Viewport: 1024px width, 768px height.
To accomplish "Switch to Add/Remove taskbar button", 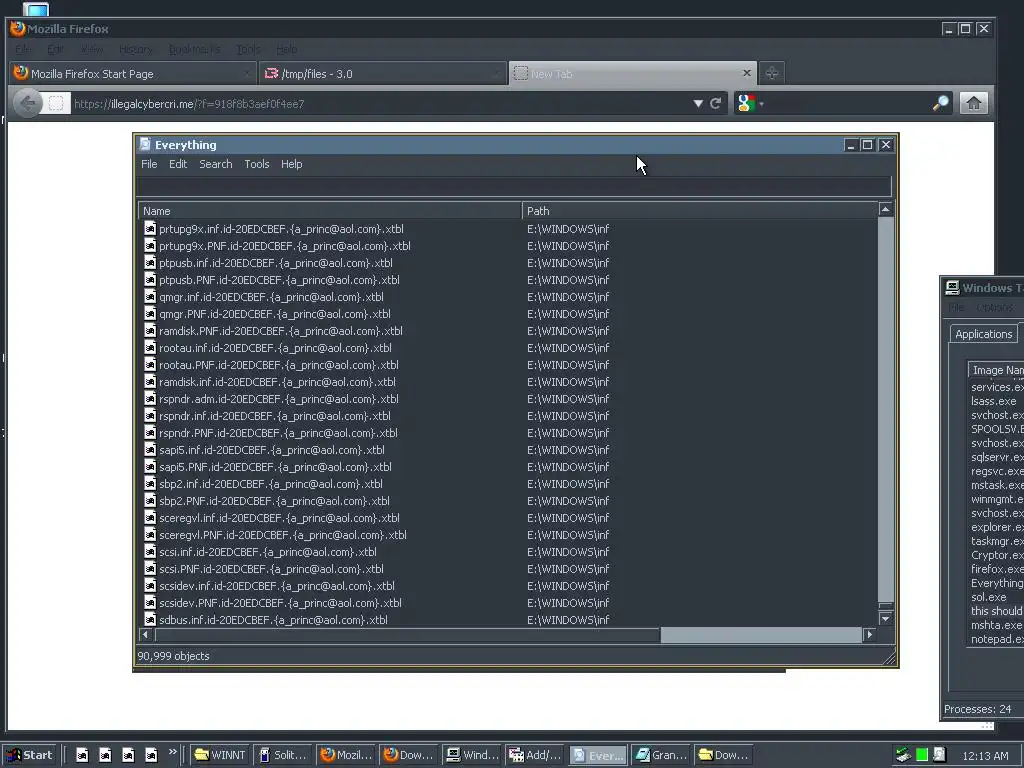I will click(x=536, y=755).
